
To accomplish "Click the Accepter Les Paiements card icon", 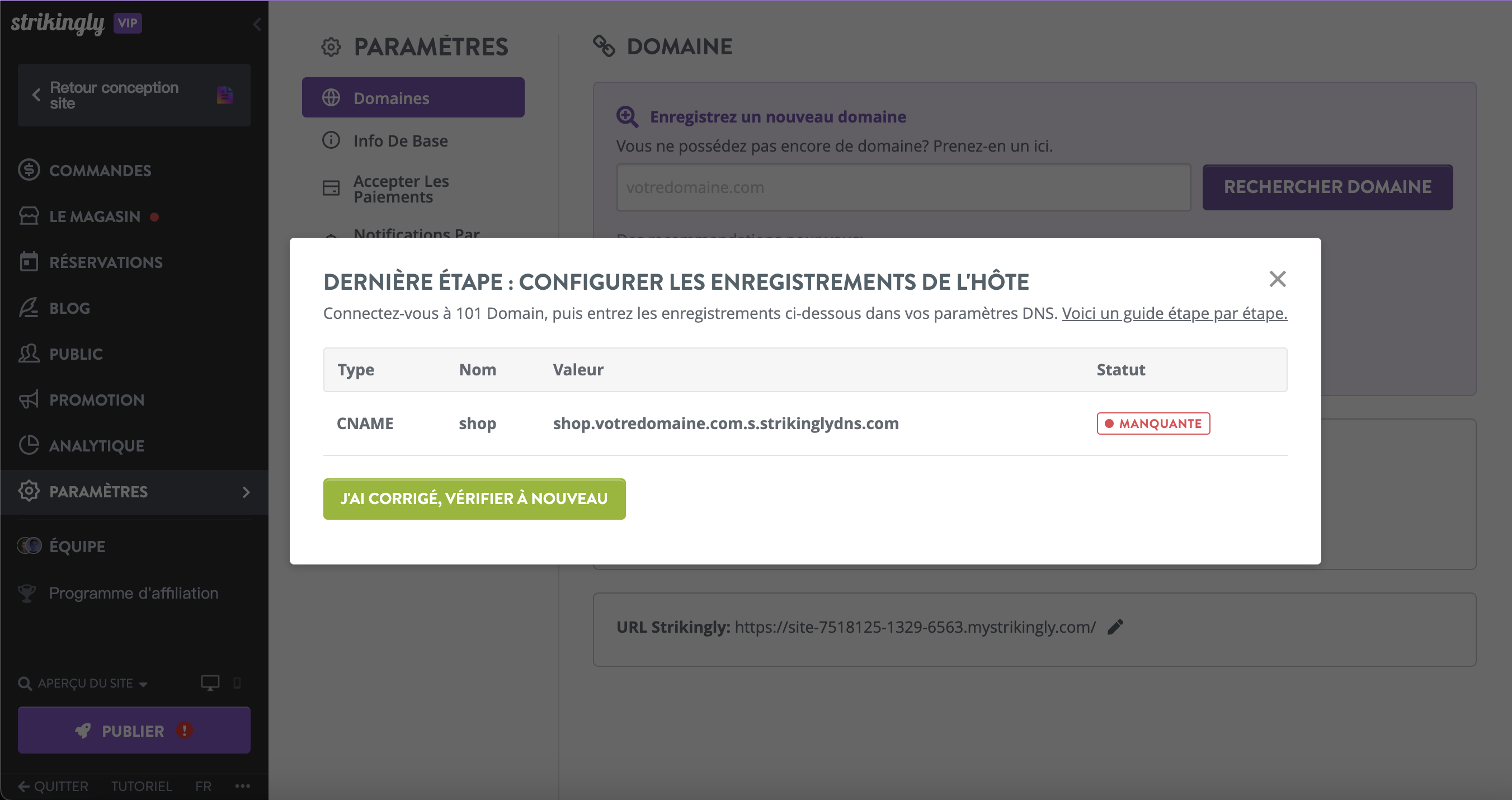I will pos(331,188).
